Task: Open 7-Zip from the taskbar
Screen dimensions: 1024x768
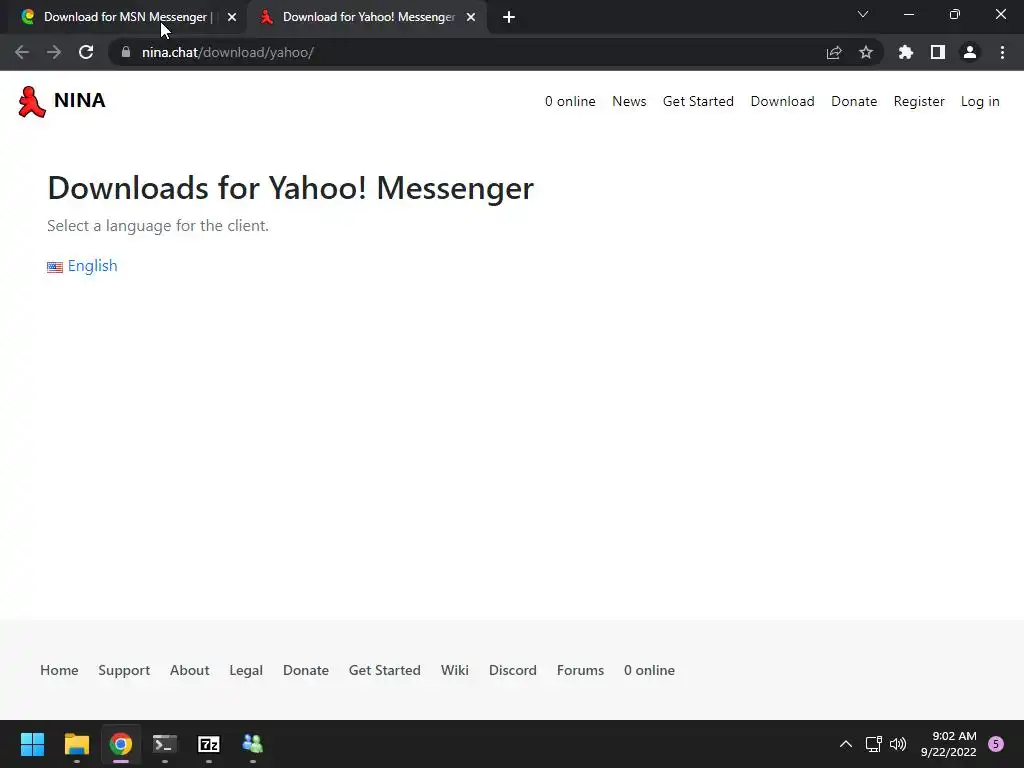Action: coord(209,744)
